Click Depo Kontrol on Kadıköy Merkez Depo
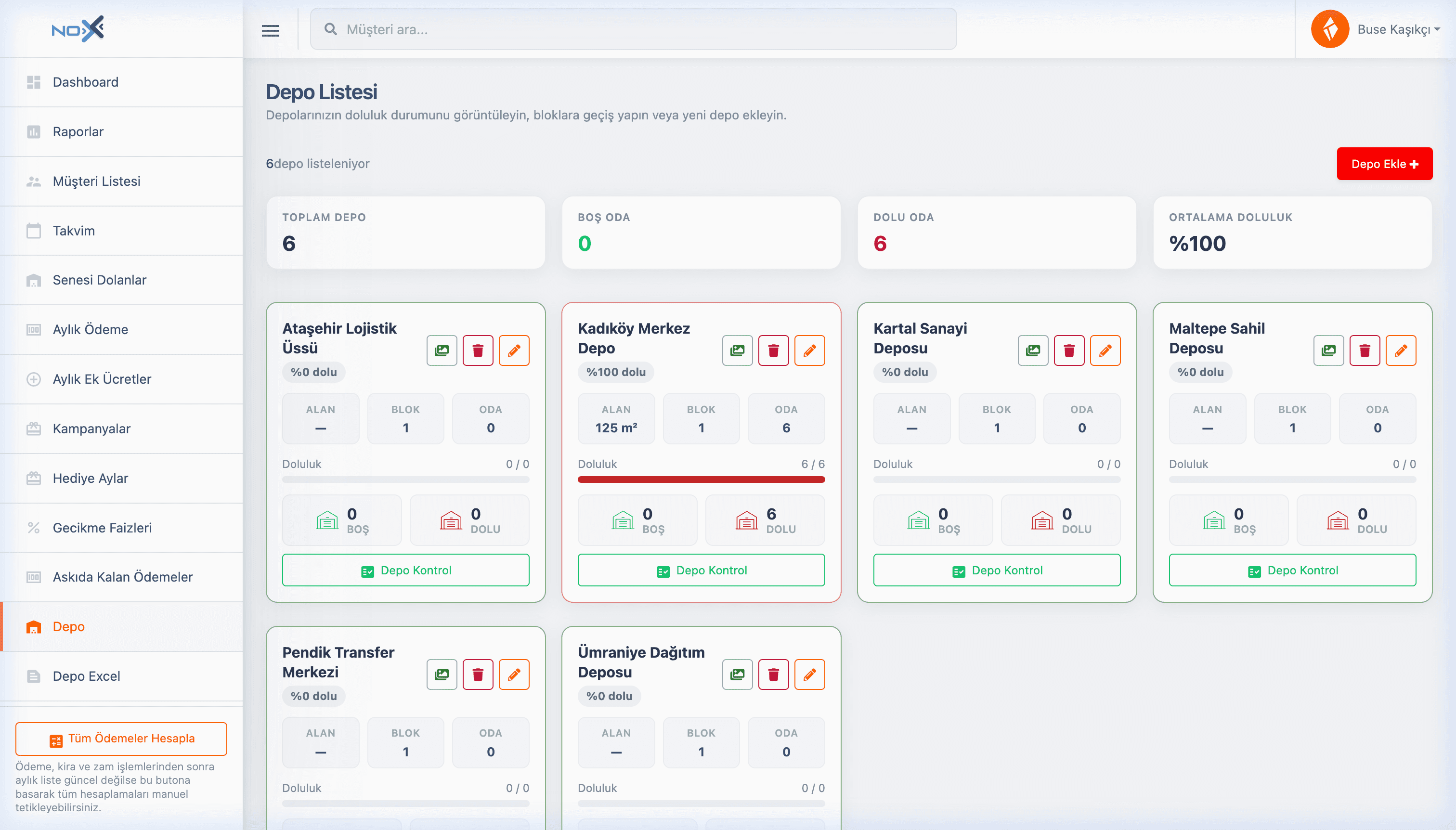1456x830 pixels. [x=701, y=570]
